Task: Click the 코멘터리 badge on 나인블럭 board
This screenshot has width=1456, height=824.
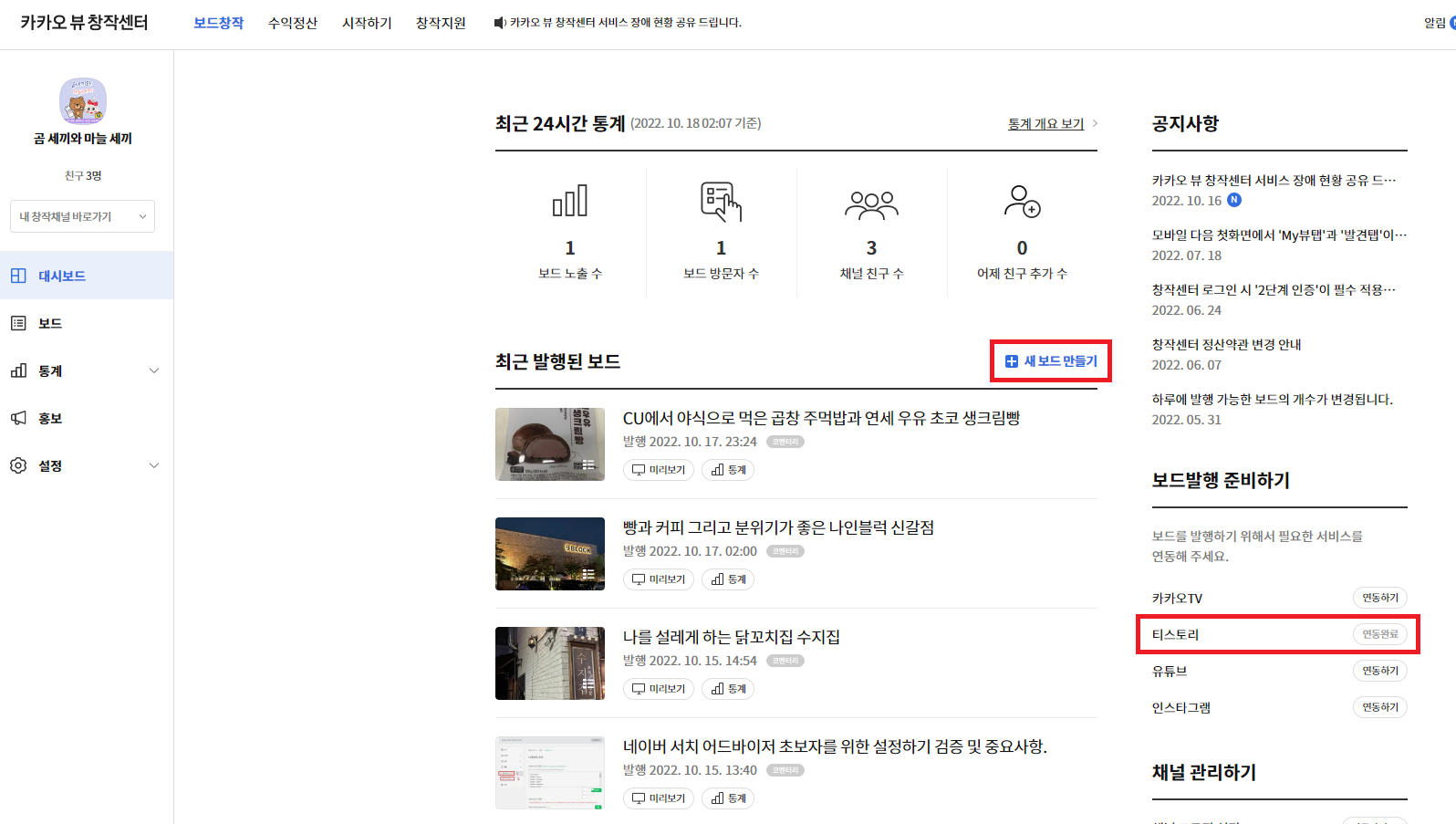Action: [785, 551]
